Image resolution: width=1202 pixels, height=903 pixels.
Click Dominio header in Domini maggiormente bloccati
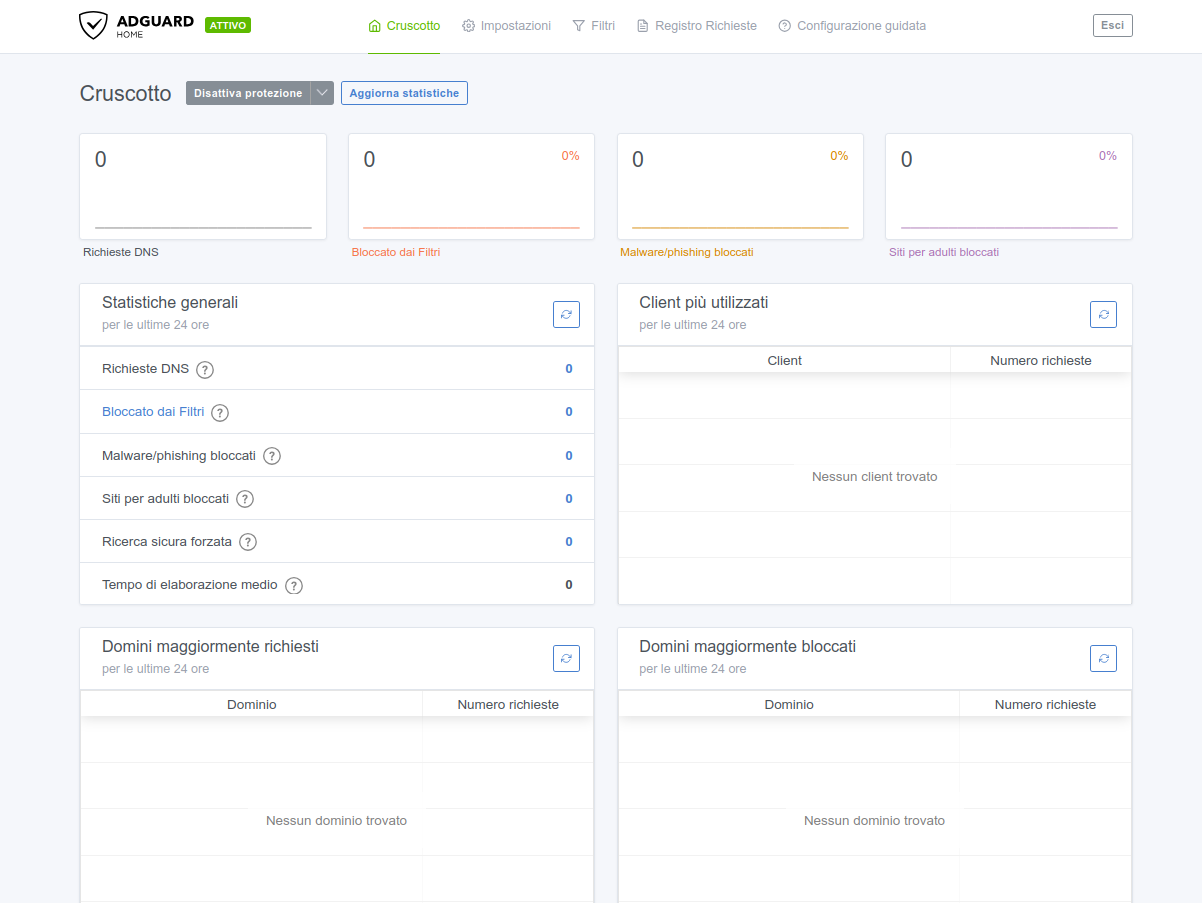(x=789, y=704)
